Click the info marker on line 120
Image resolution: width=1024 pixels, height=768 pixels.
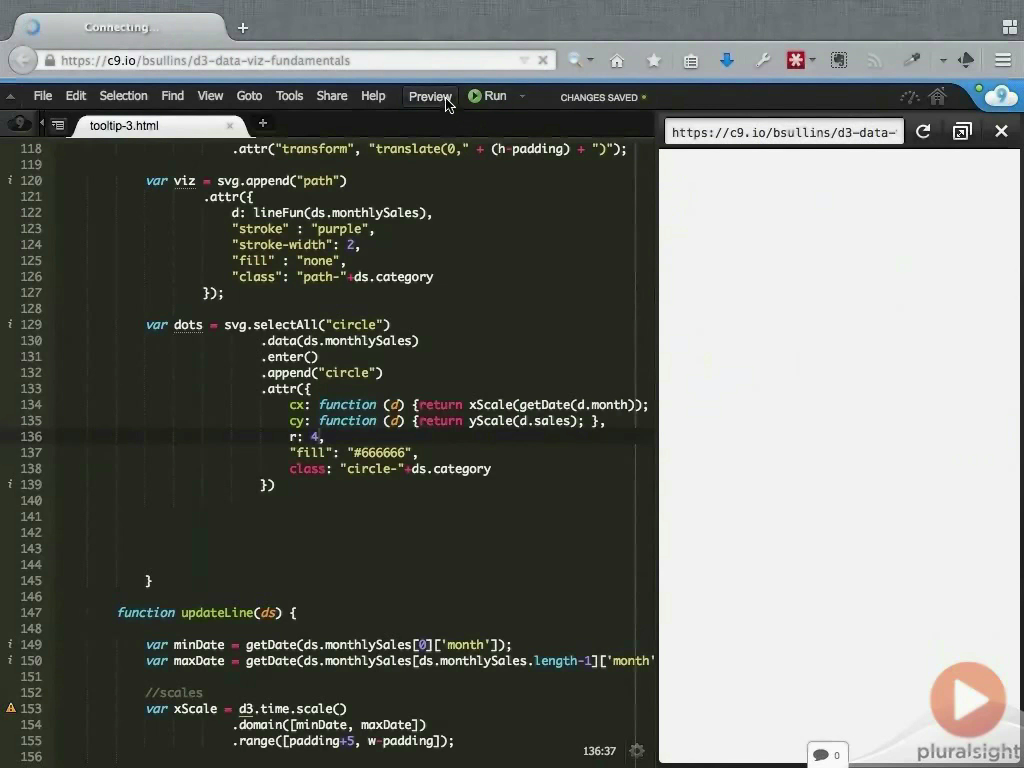10,180
